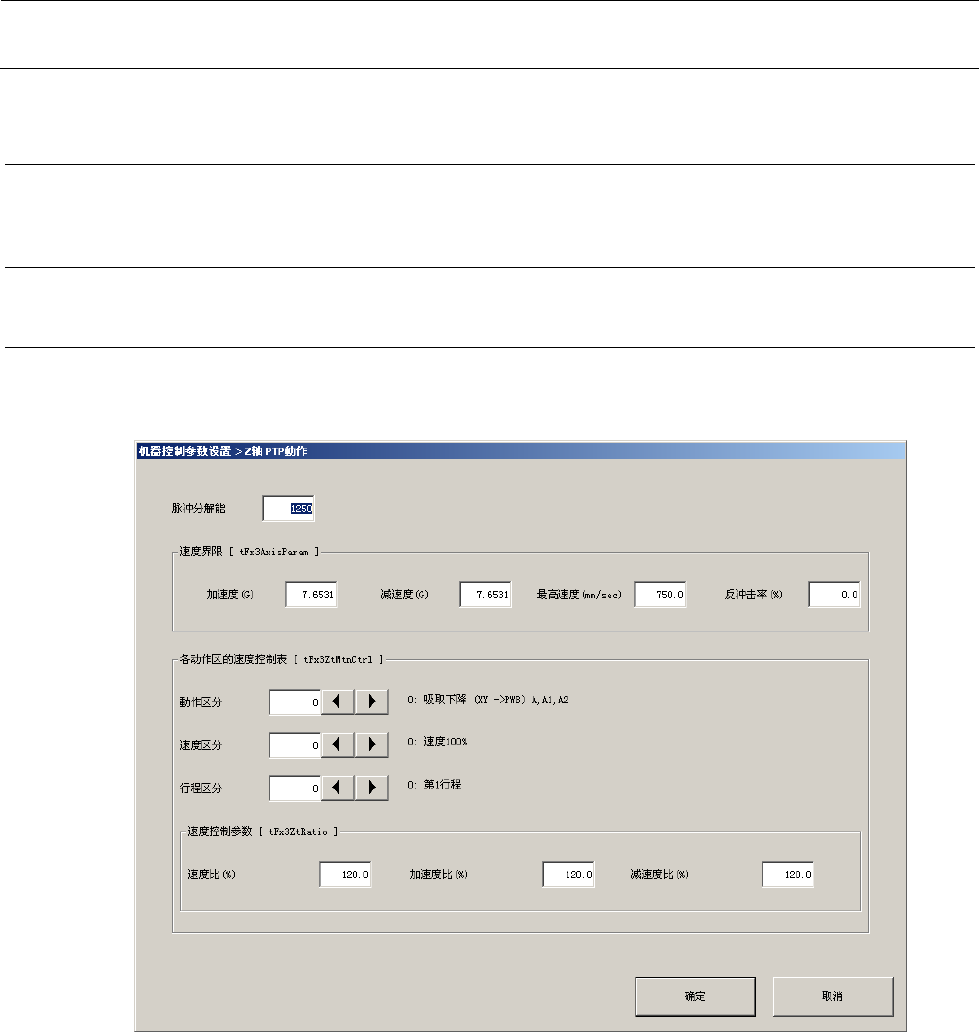
Task: Click the dialog title bar 机器控制参数设置
Action: 520,451
